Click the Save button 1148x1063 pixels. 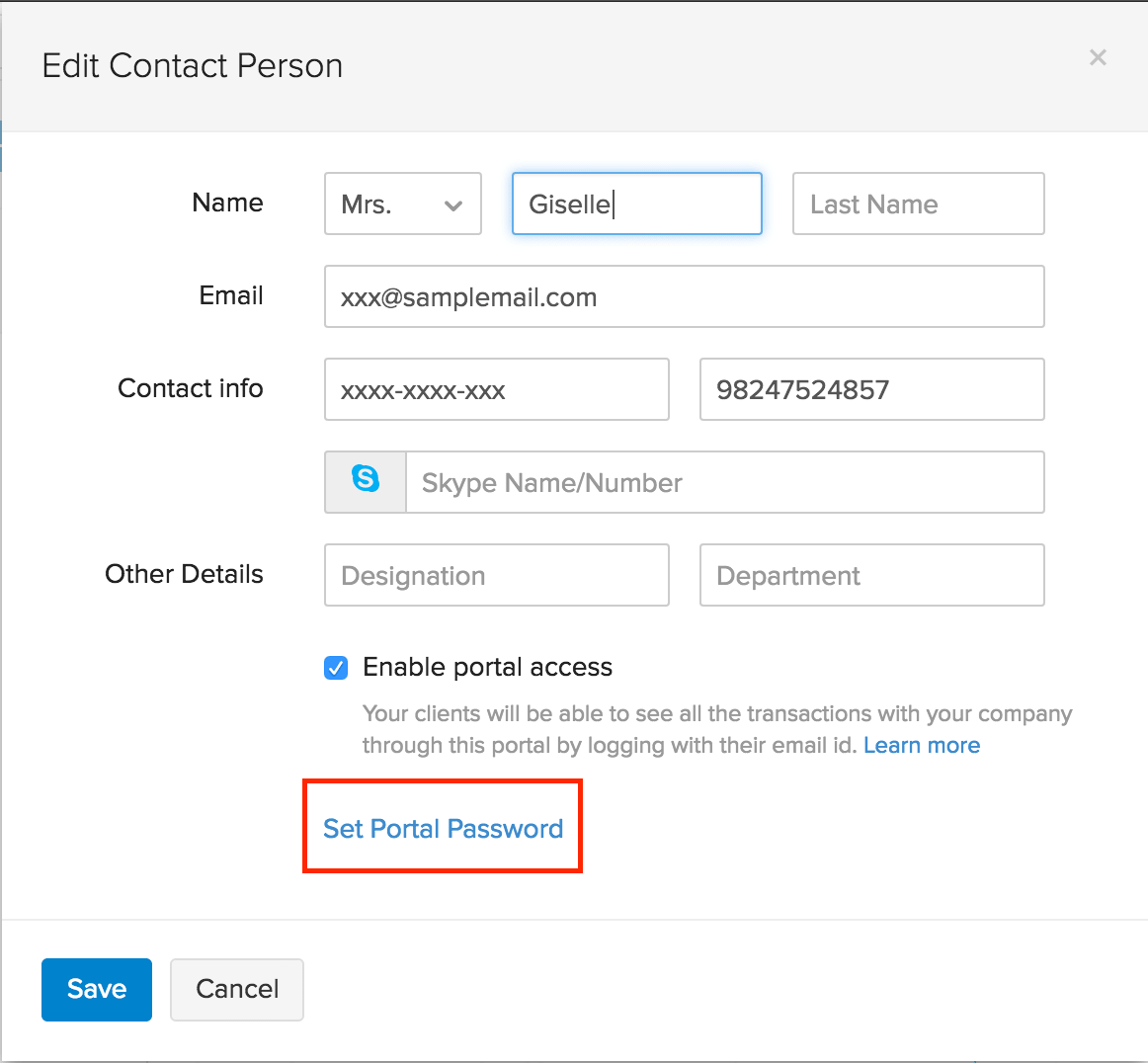(97, 989)
